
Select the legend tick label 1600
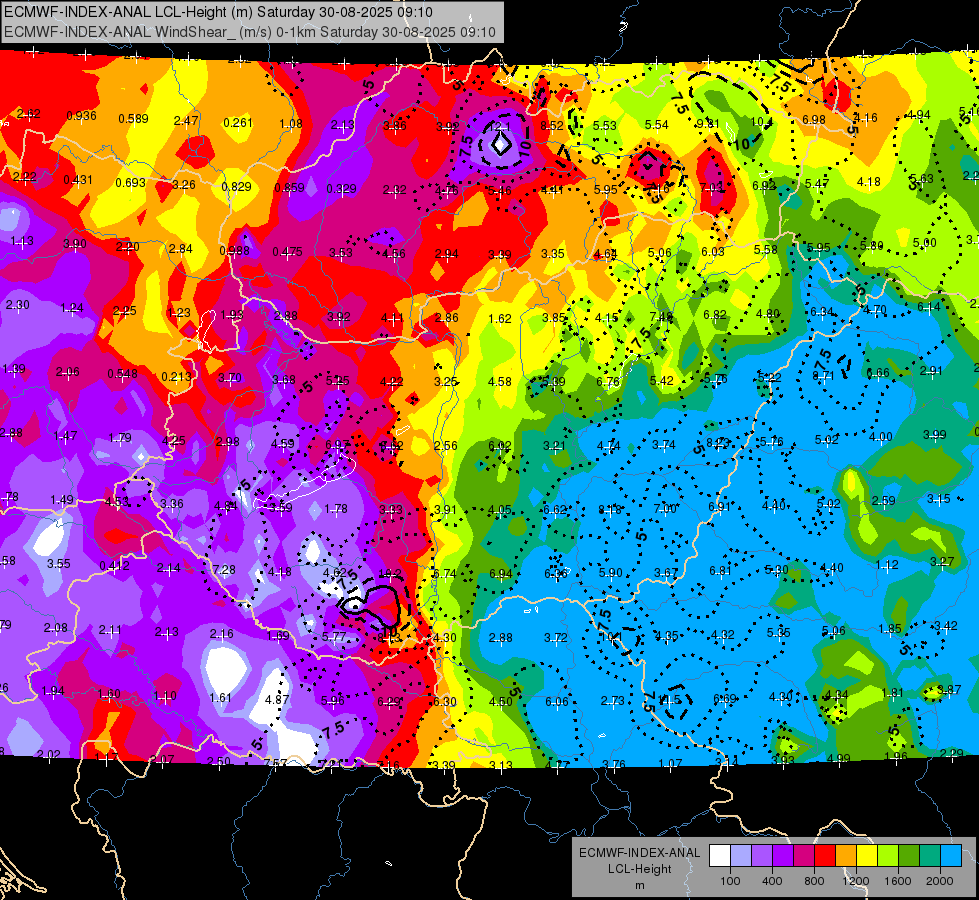click(x=898, y=881)
